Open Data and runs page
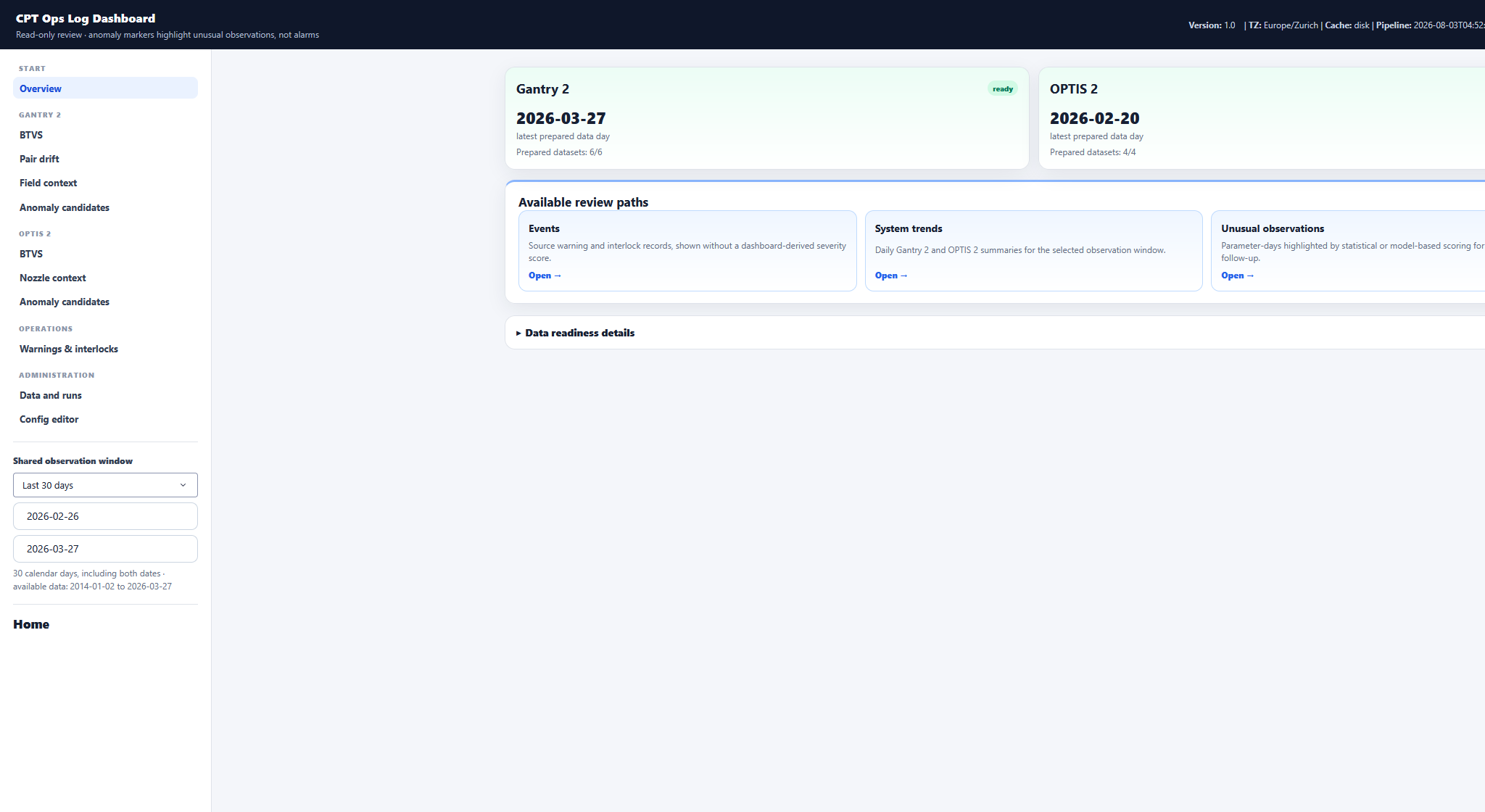 click(105, 395)
